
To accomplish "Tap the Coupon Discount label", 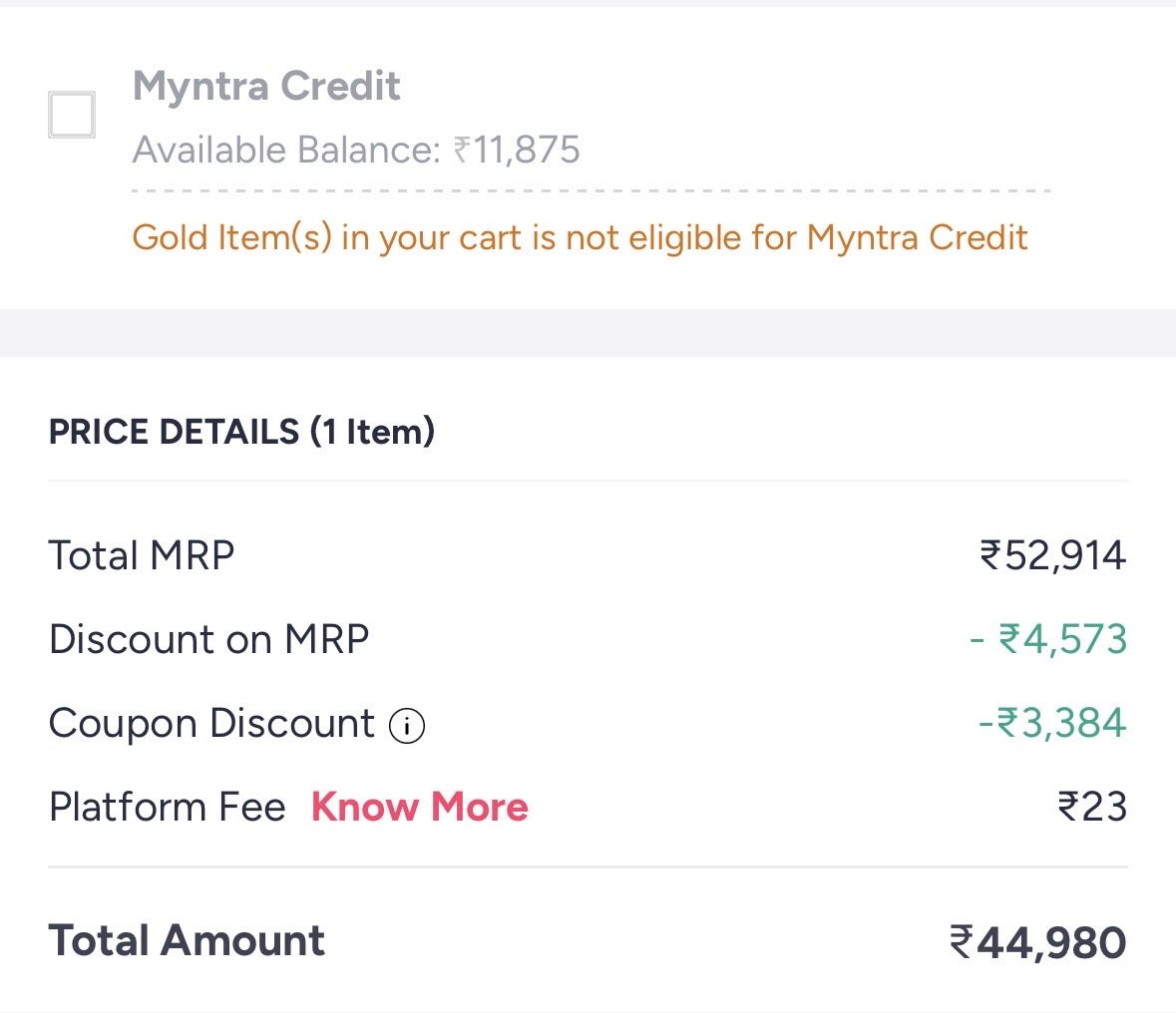I will [211, 724].
